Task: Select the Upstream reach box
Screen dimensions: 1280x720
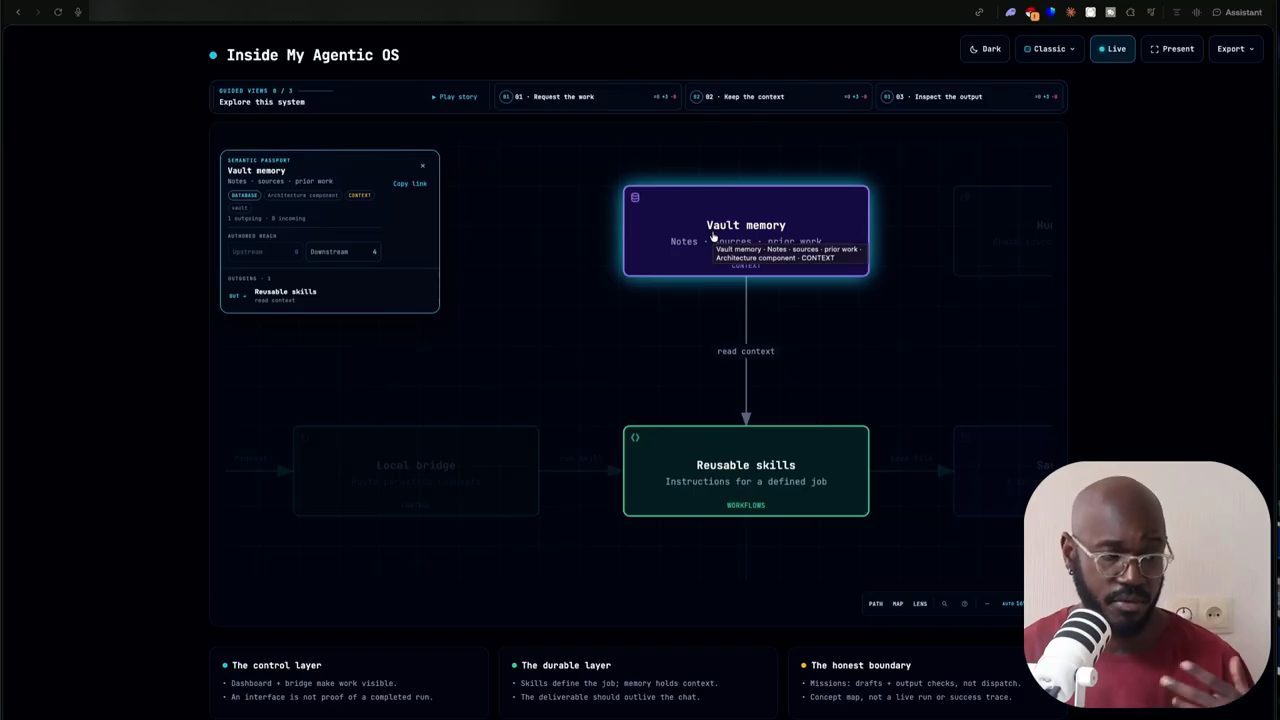Action: coord(265,252)
